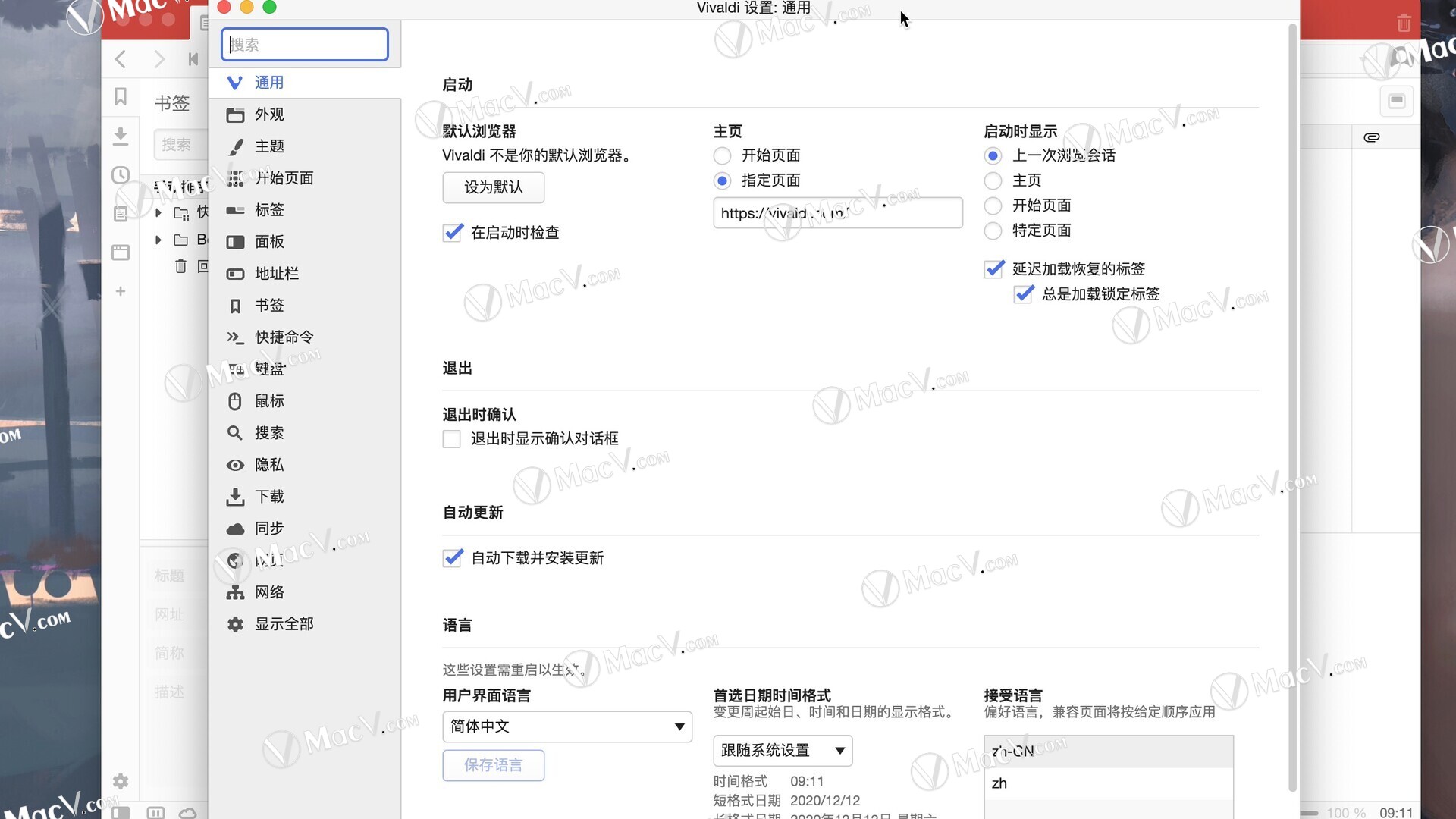Viewport: 1456px width, 819px height.
Task: Toggle 在启动时检查 checkbox
Action: 453,233
